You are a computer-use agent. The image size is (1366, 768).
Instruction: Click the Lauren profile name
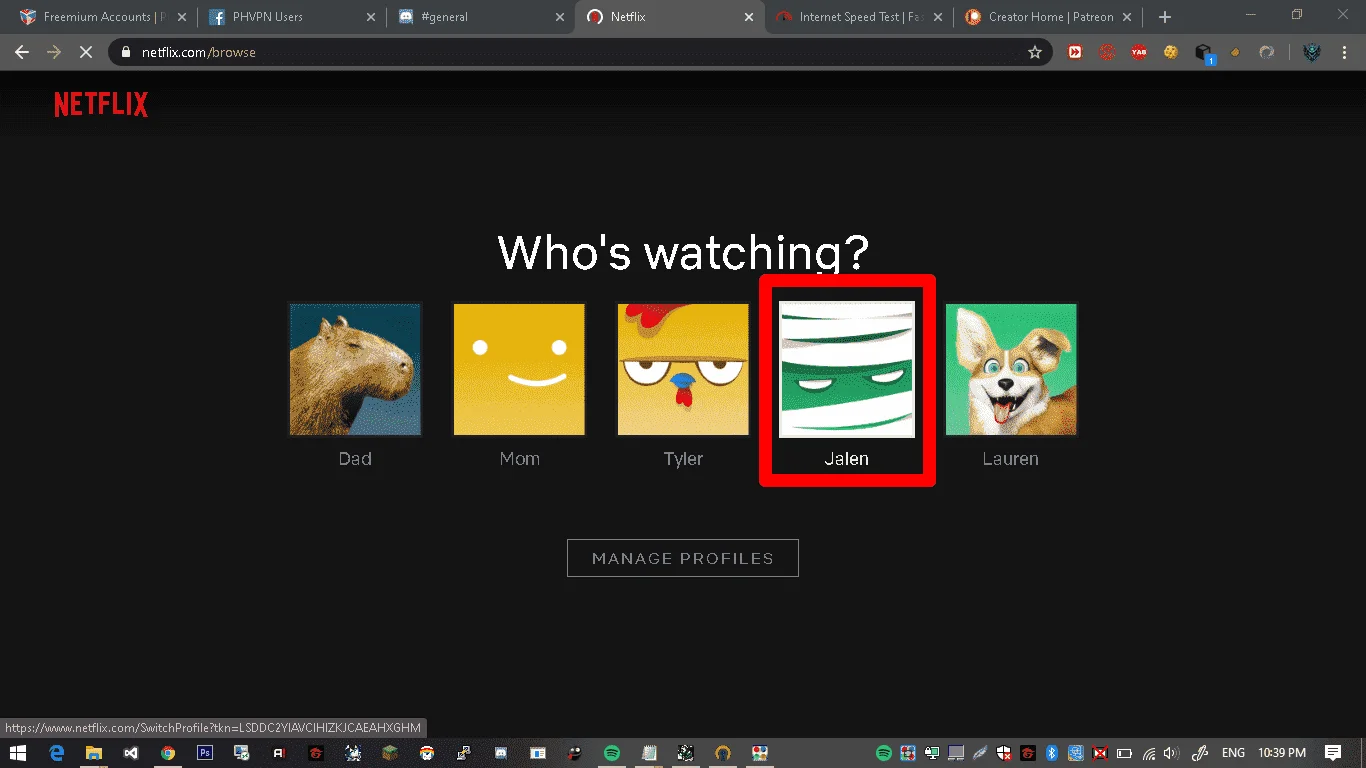(1011, 459)
